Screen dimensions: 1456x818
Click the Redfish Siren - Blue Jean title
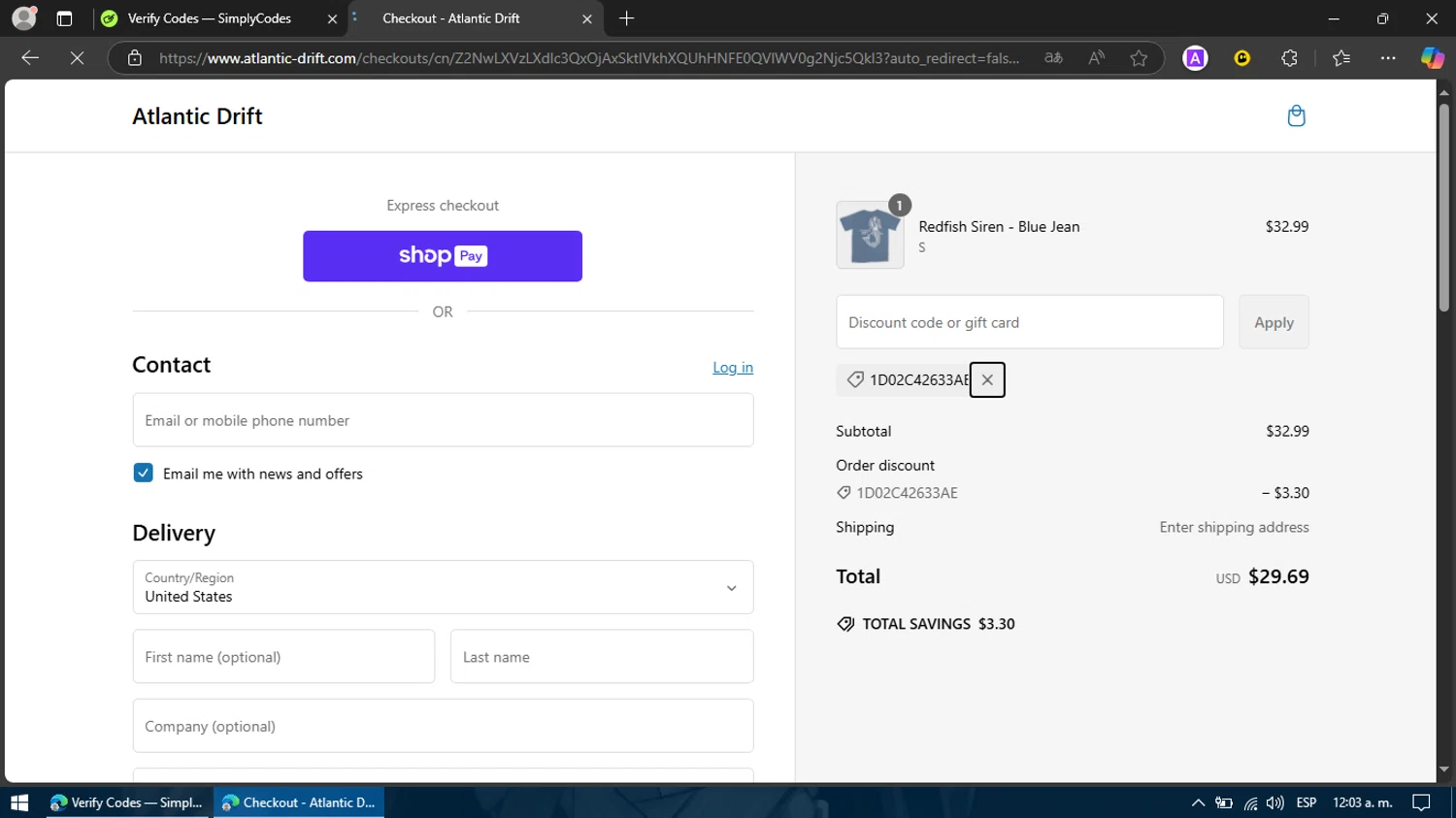(x=999, y=226)
